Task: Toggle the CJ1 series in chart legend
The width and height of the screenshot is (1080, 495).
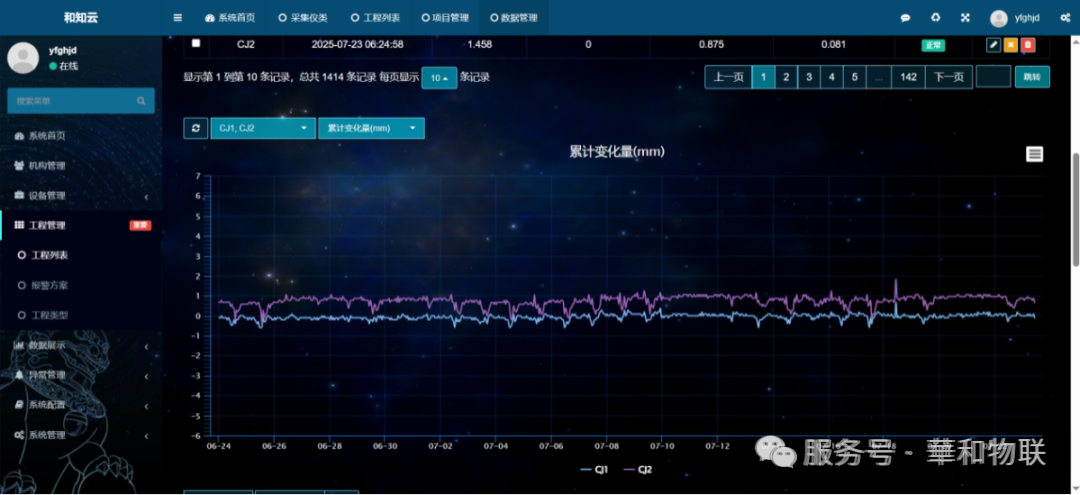Action: click(594, 470)
